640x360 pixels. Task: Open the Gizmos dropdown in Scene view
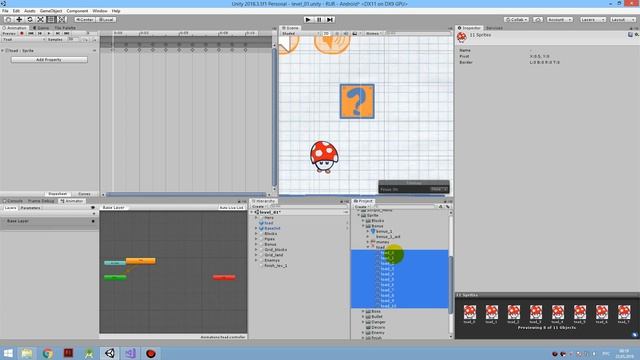[373, 33]
